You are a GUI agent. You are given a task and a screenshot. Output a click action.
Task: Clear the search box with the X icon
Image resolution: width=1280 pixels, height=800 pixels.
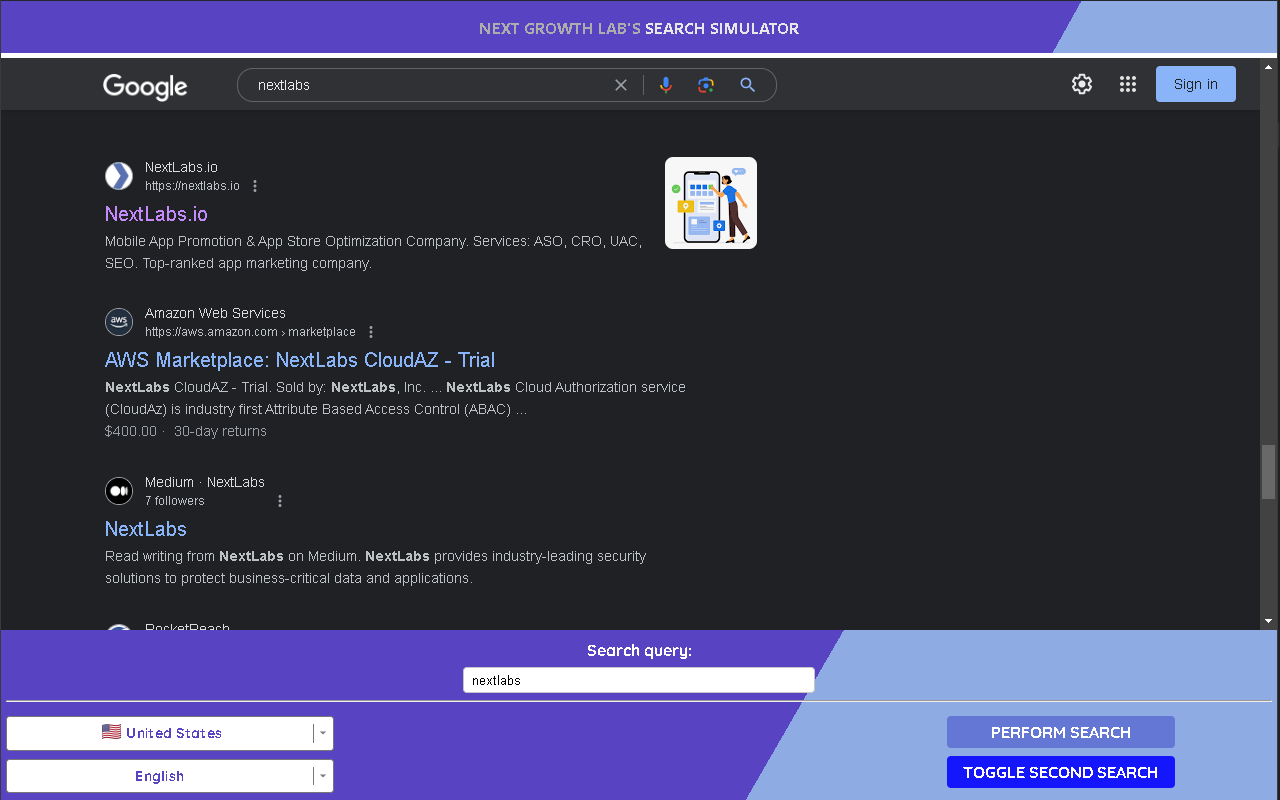(x=621, y=85)
